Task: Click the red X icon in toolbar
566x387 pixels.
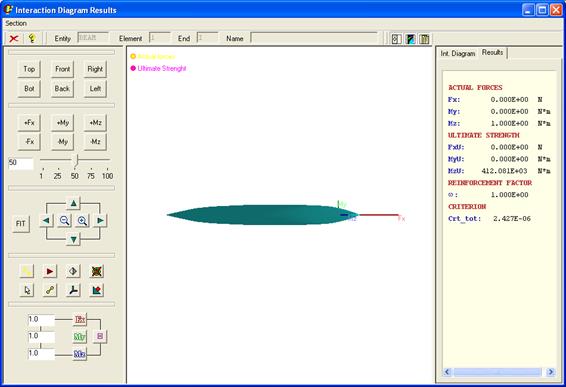Action: [14, 38]
